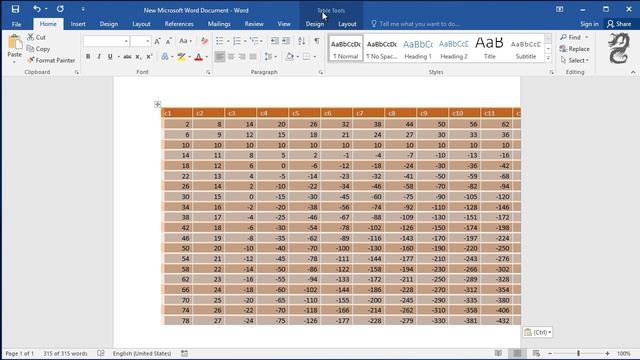640x360 pixels.
Task: Start a numbered list
Action: click(237, 41)
